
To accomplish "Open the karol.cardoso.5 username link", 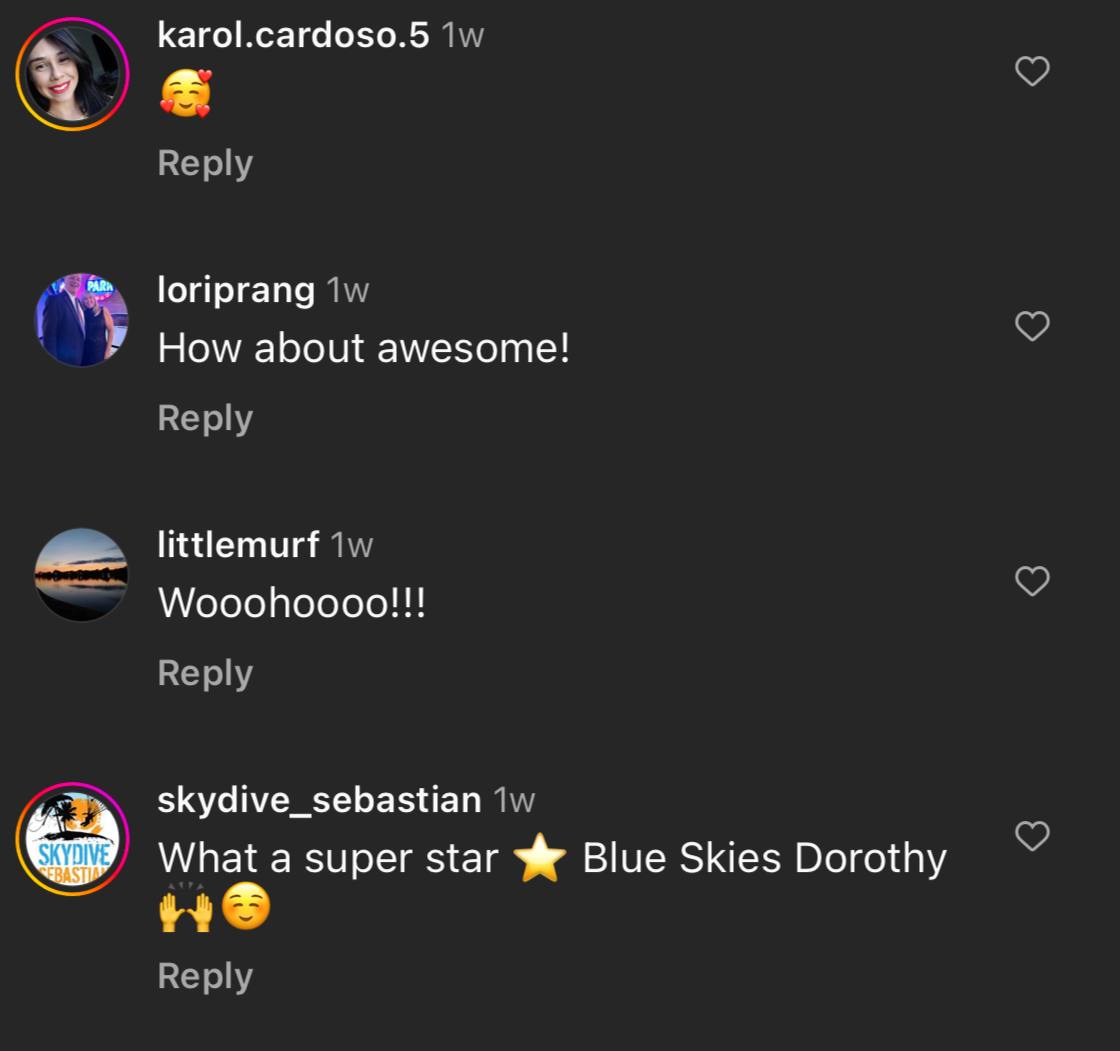I will tap(294, 35).
